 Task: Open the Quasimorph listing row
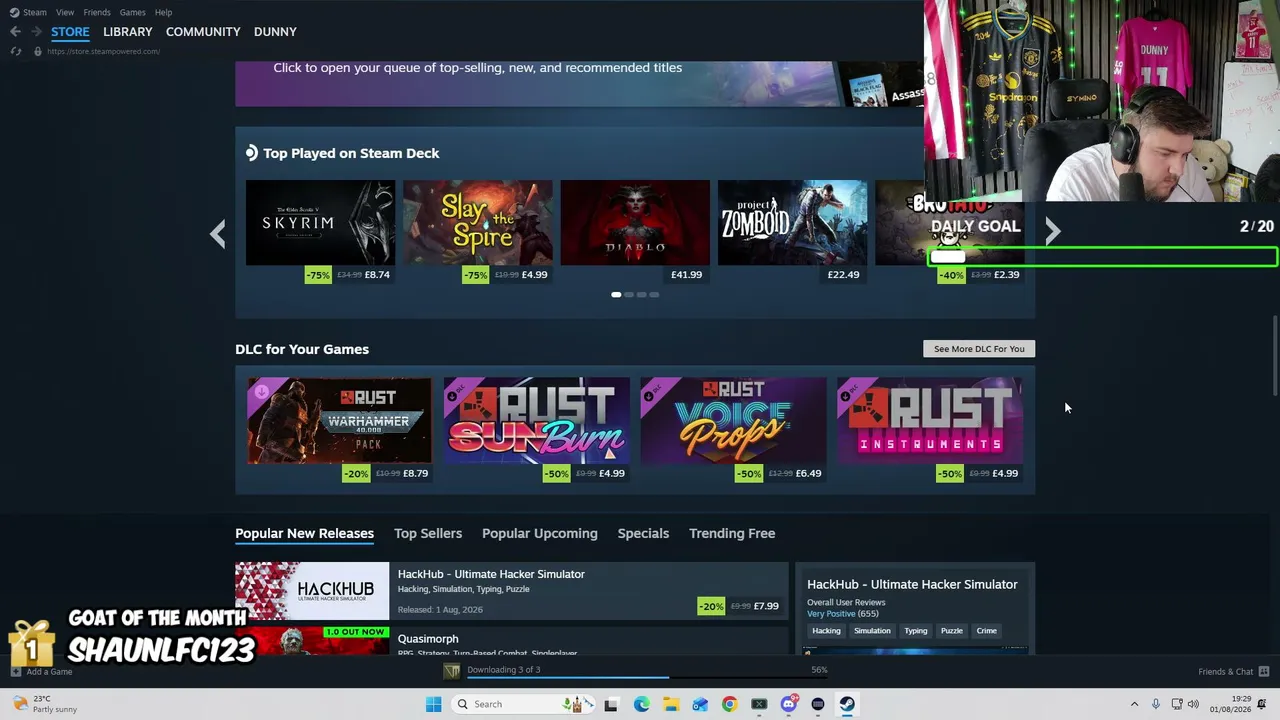point(511,641)
